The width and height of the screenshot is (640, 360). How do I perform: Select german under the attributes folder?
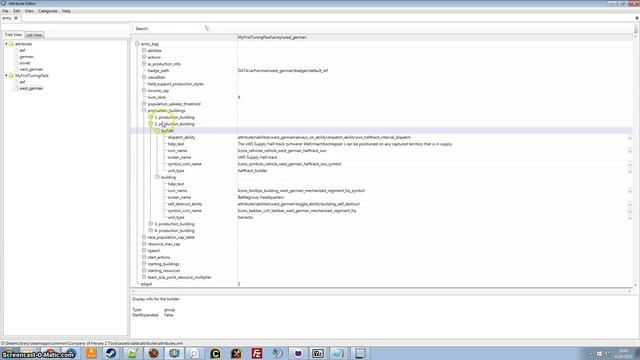pyautogui.click(x=27, y=57)
